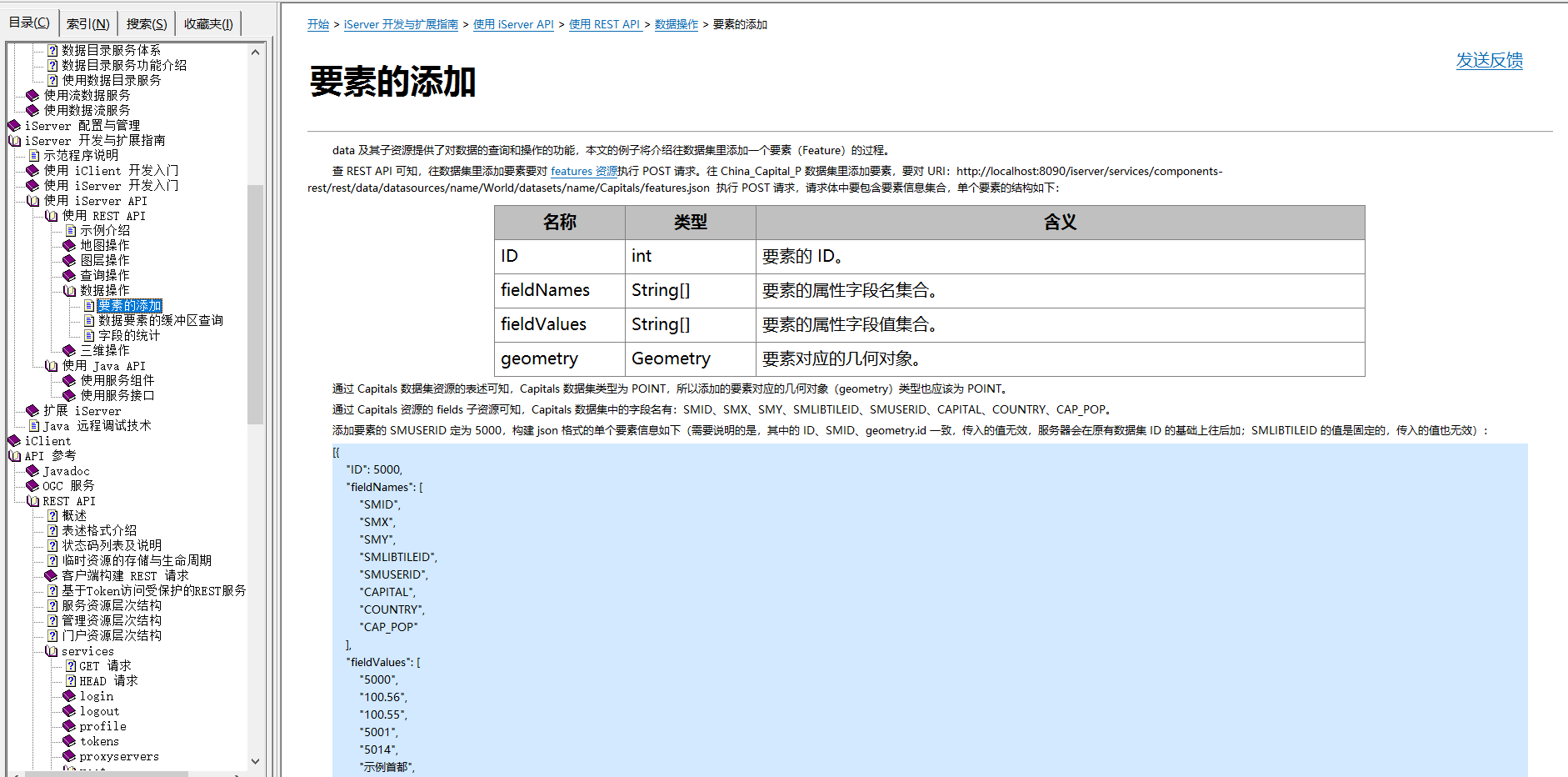Open the 开始 breadcrumb link
The width and height of the screenshot is (1568, 777).
(x=318, y=25)
